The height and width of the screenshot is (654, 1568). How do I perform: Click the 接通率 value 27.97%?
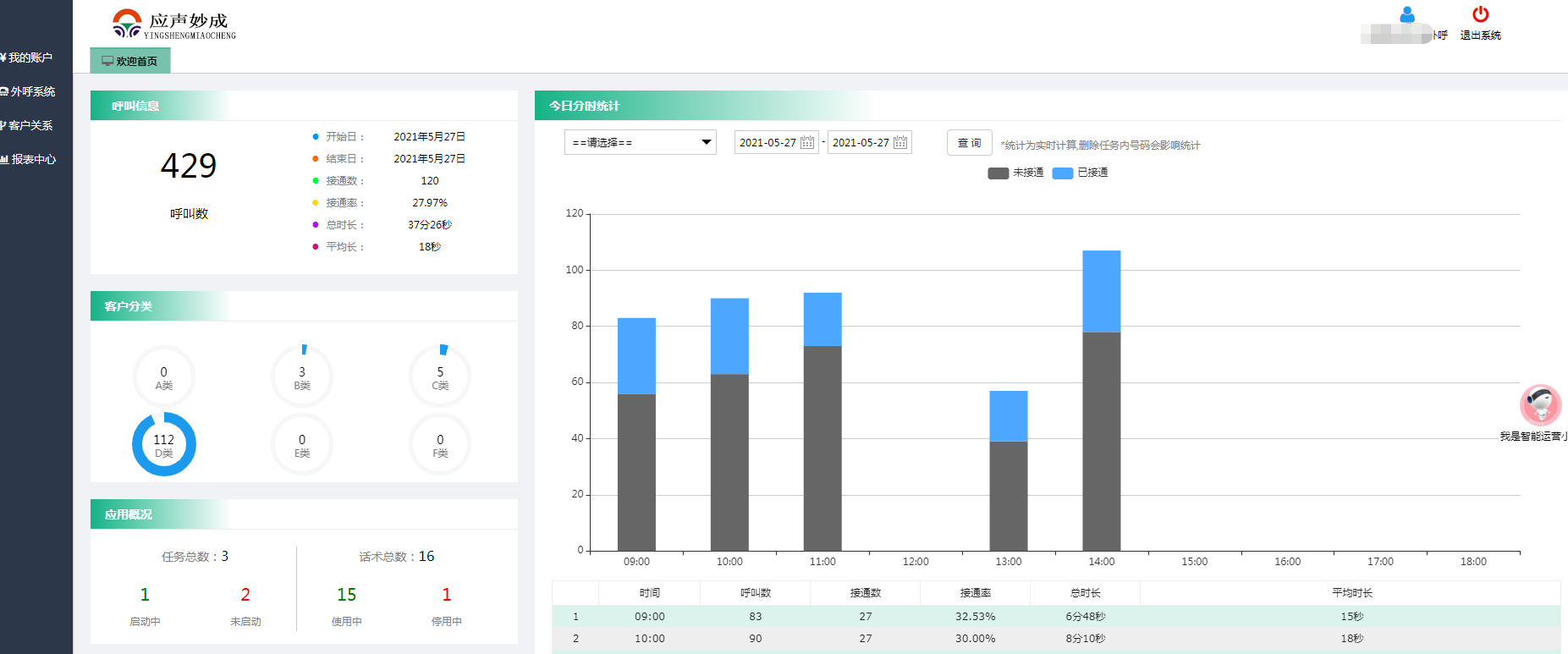coord(430,203)
